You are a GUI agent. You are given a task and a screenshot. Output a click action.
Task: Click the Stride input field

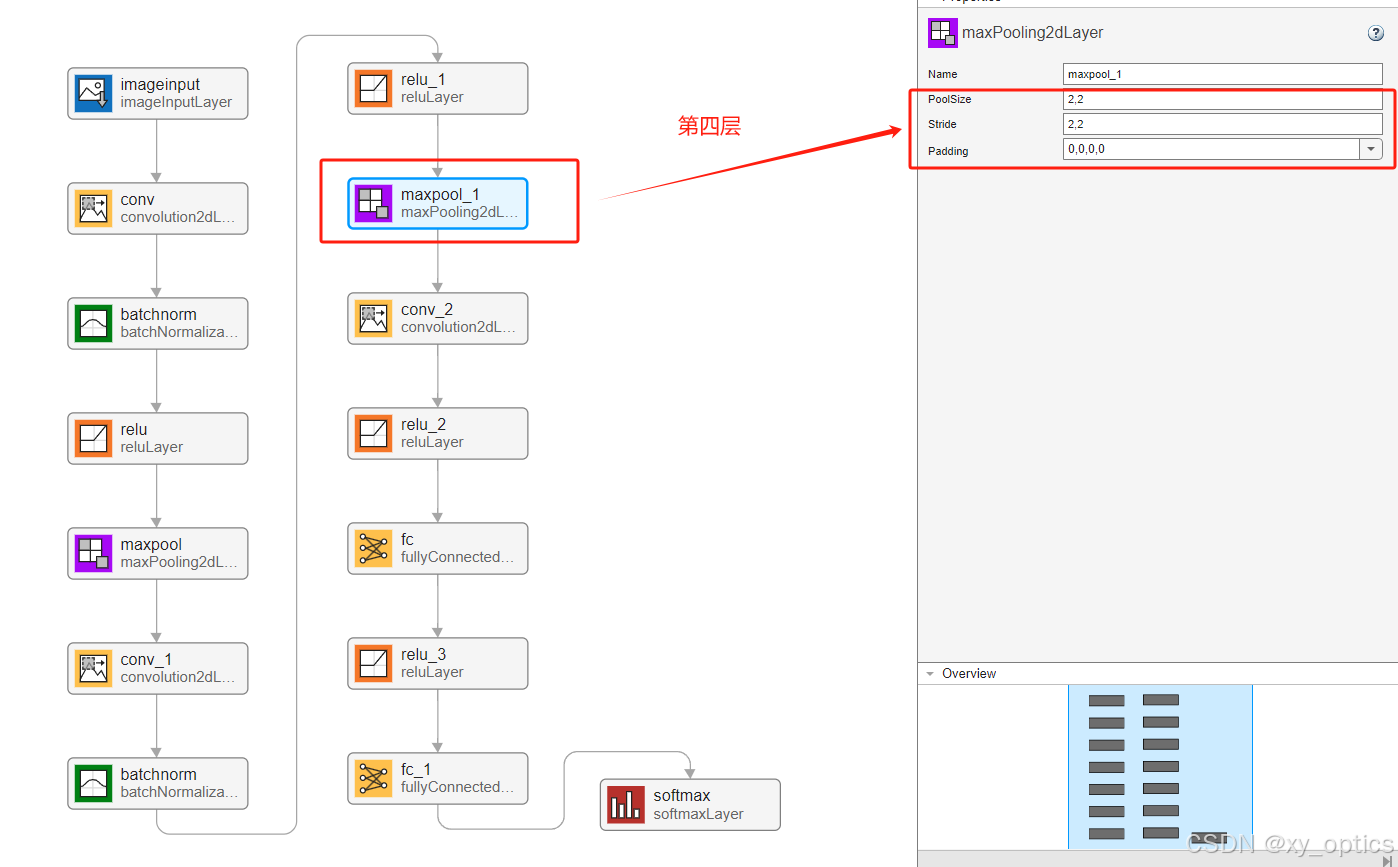point(1223,124)
